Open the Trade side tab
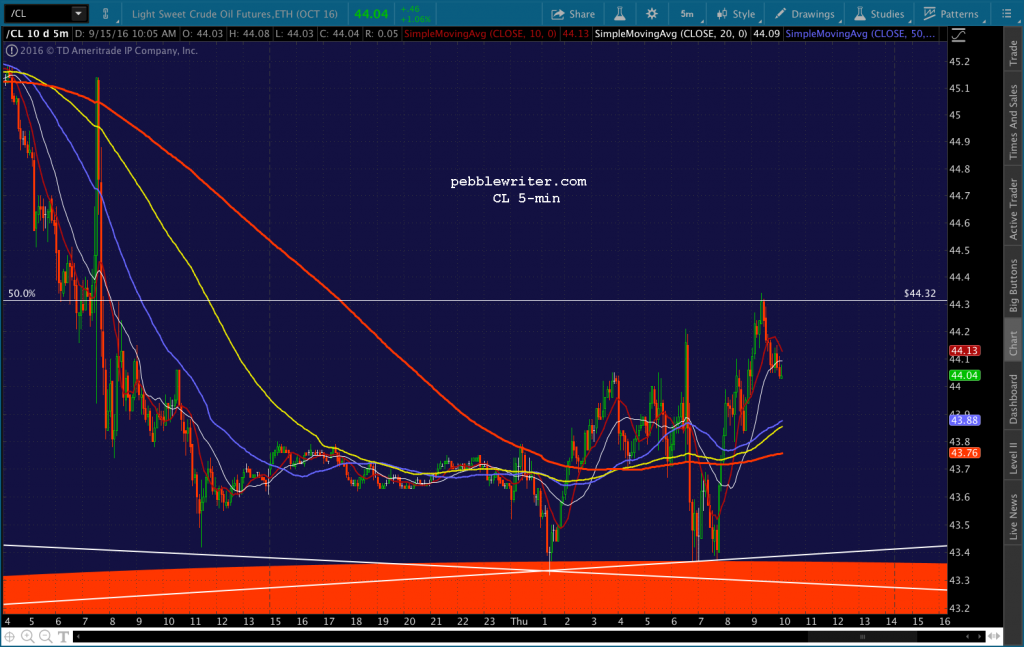This screenshot has width=1024, height=647. [x=1013, y=52]
